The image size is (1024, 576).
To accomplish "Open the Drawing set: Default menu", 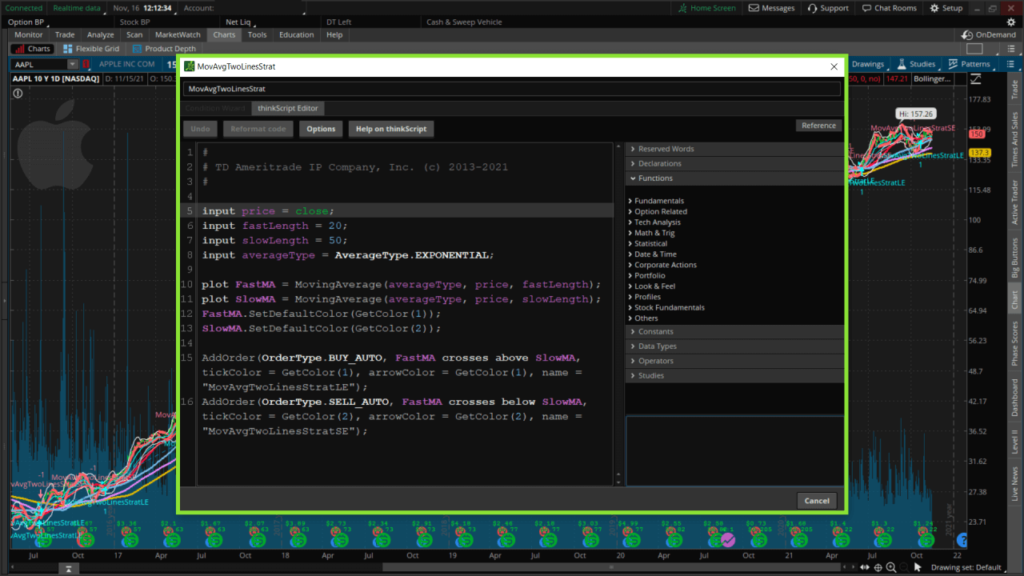I will tap(966, 568).
